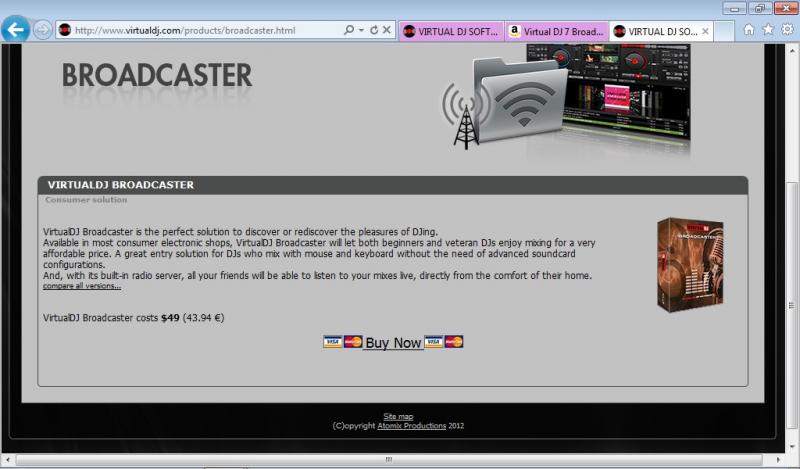This screenshot has width=800, height=469.
Task: Click the horizontal scrollbar left arrow
Action: pos(7,460)
